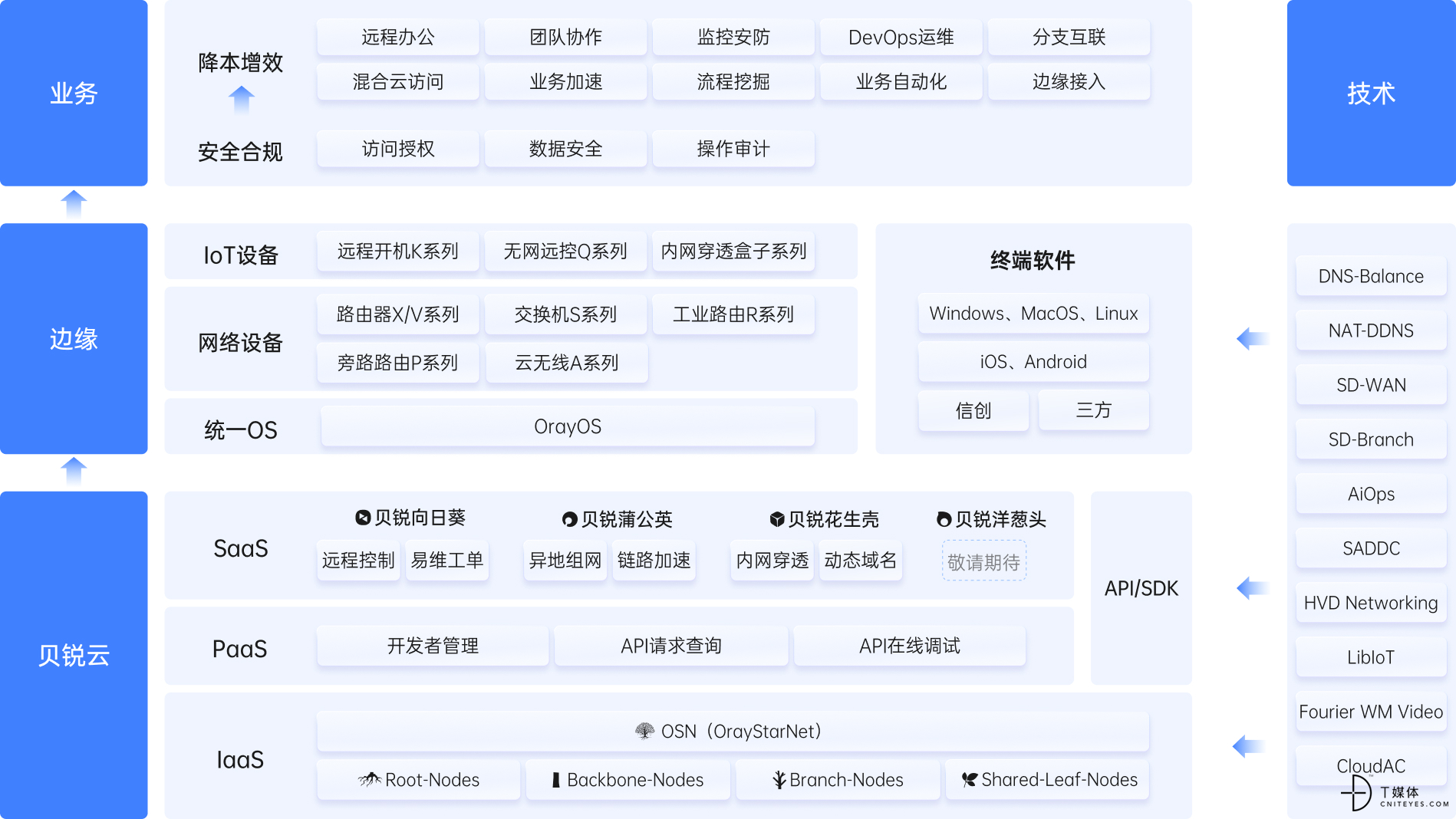Screen dimensions: 1456x819
Task: Click the Root-Nodes roots icon
Action: [x=370, y=780]
